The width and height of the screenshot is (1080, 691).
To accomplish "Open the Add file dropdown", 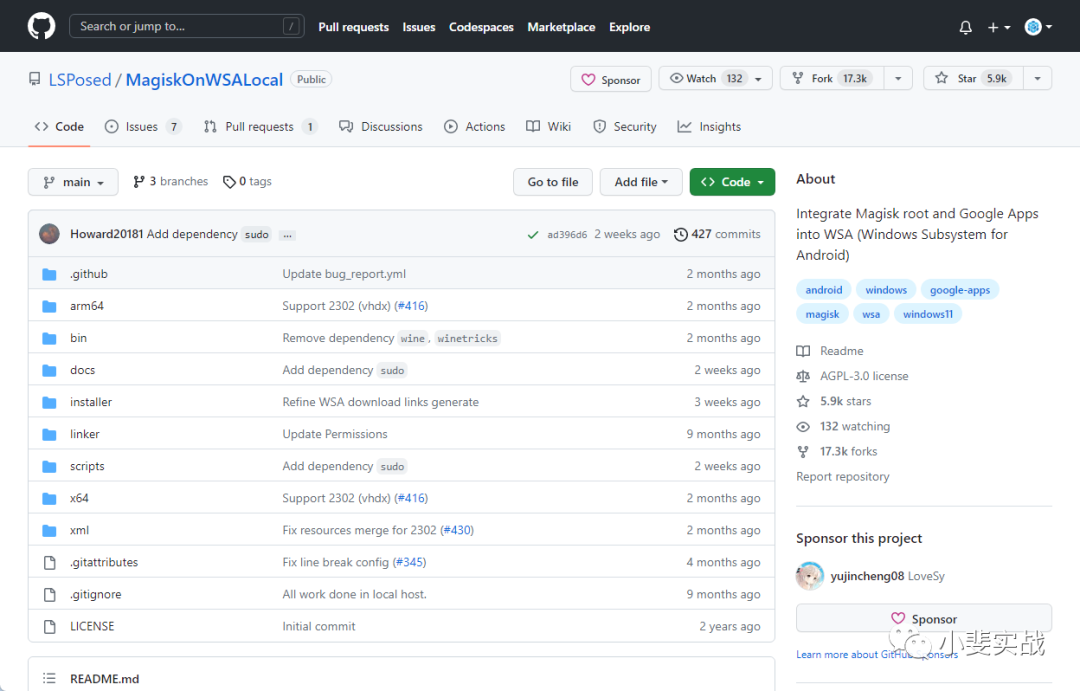I will coord(641,182).
